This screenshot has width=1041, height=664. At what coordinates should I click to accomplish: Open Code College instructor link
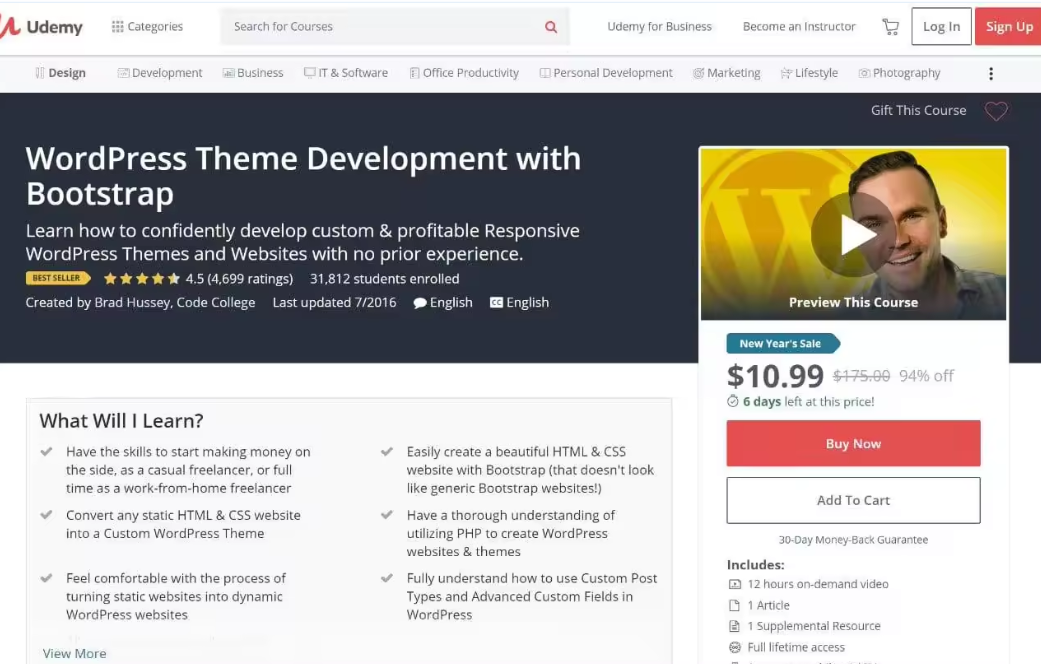tap(216, 303)
